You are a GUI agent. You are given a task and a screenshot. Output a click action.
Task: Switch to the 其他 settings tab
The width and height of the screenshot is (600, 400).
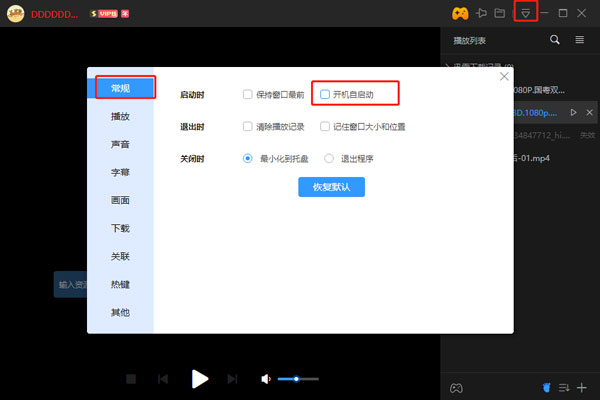pyautogui.click(x=121, y=313)
